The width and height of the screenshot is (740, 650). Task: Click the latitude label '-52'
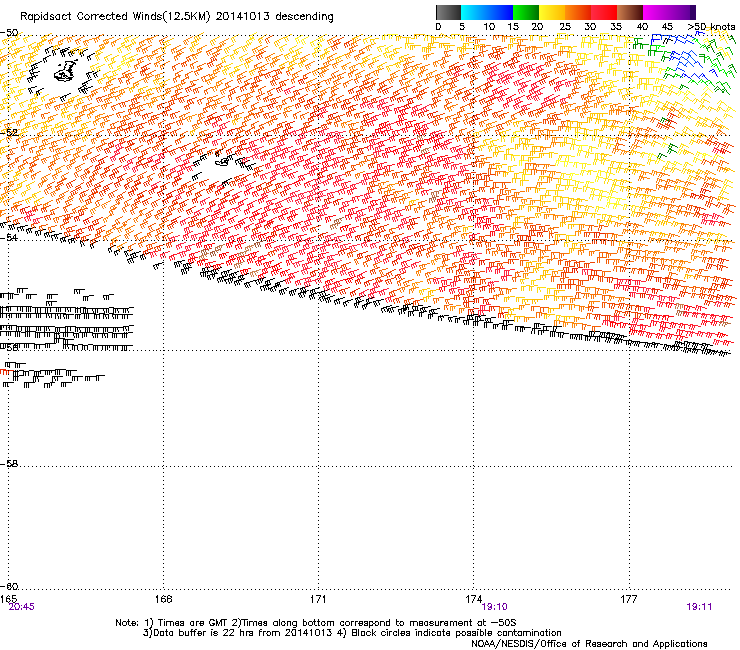tap(9, 133)
